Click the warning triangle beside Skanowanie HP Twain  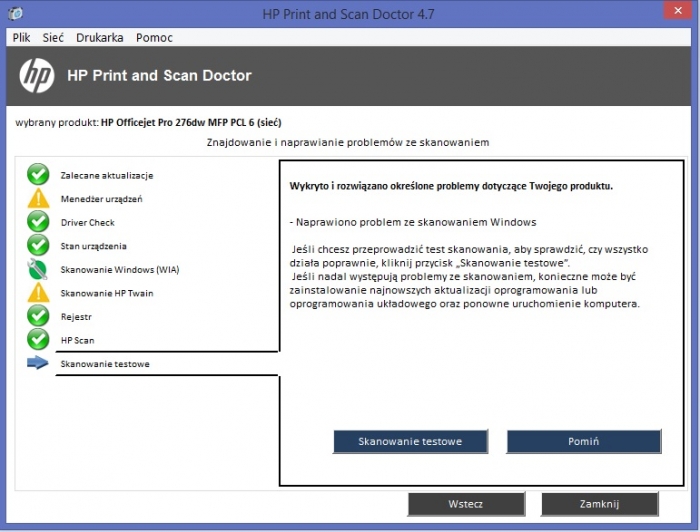pos(38,292)
